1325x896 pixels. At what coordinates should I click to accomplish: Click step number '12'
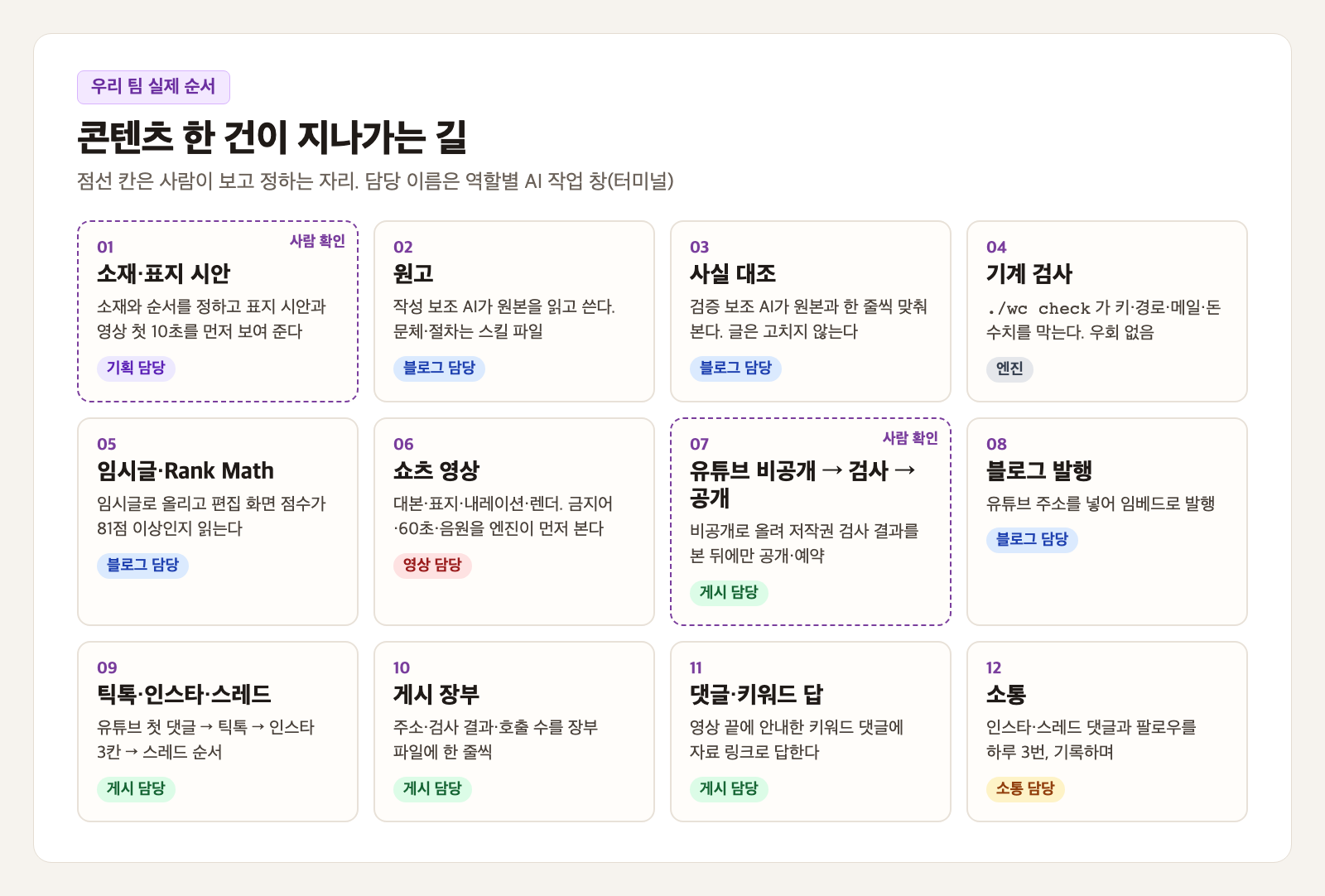tap(994, 667)
